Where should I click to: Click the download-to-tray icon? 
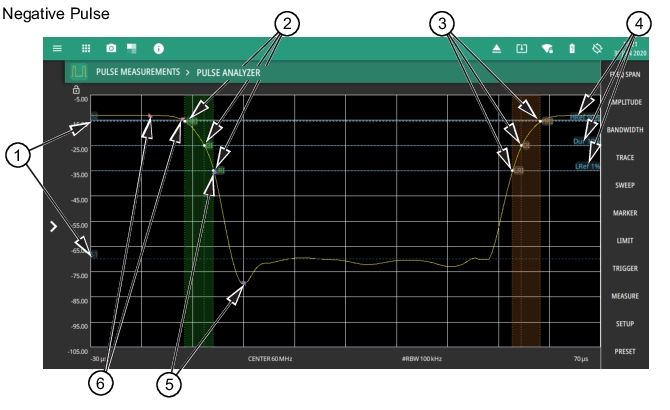(x=522, y=49)
